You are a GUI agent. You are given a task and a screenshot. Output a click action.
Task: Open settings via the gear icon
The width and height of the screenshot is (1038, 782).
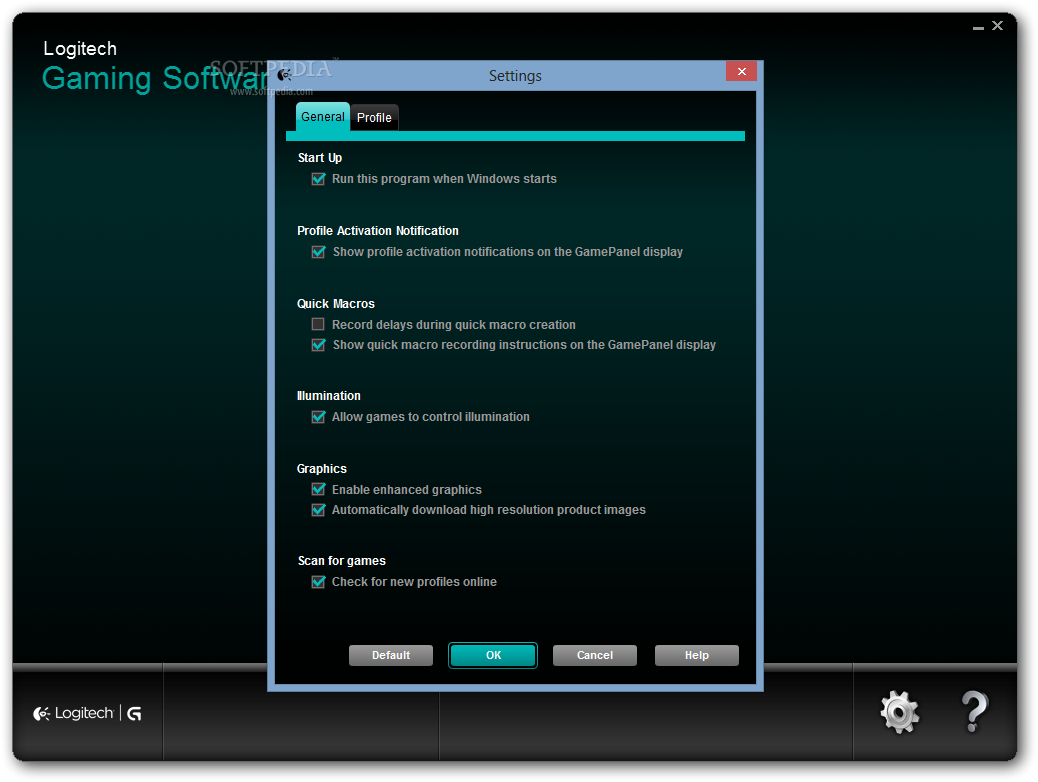tap(899, 712)
